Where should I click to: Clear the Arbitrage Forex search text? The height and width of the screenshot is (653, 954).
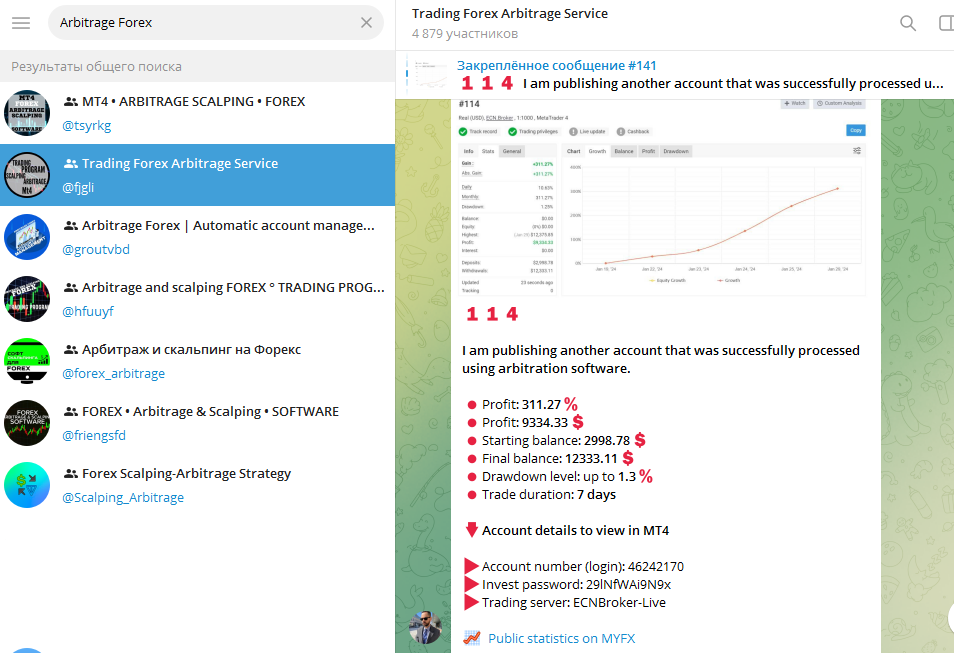366,23
